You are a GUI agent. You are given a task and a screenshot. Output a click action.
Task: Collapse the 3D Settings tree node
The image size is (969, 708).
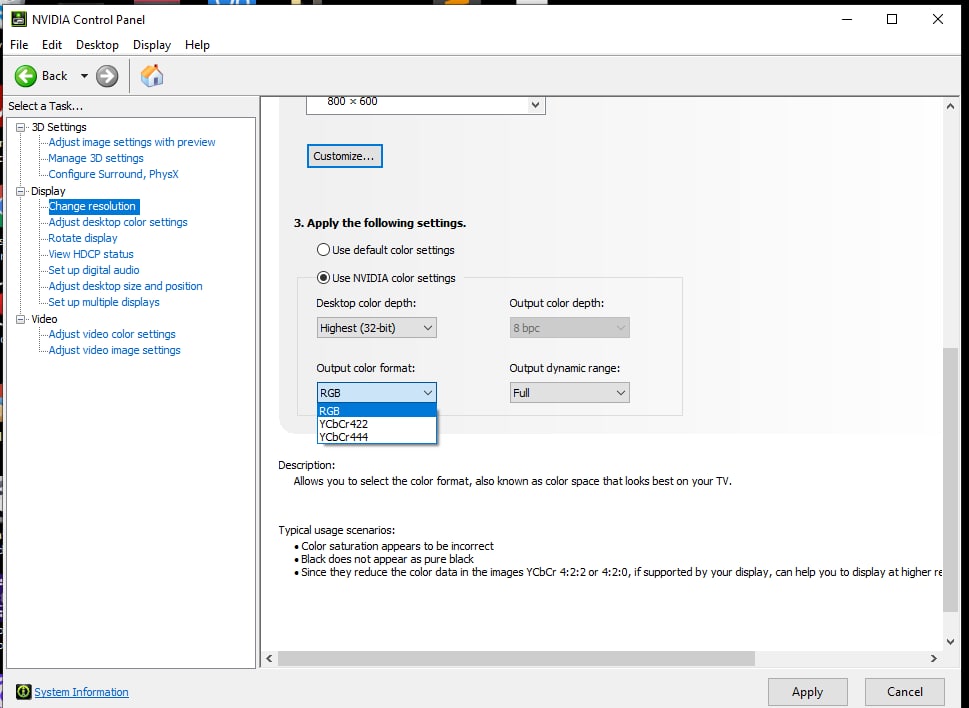click(20, 127)
